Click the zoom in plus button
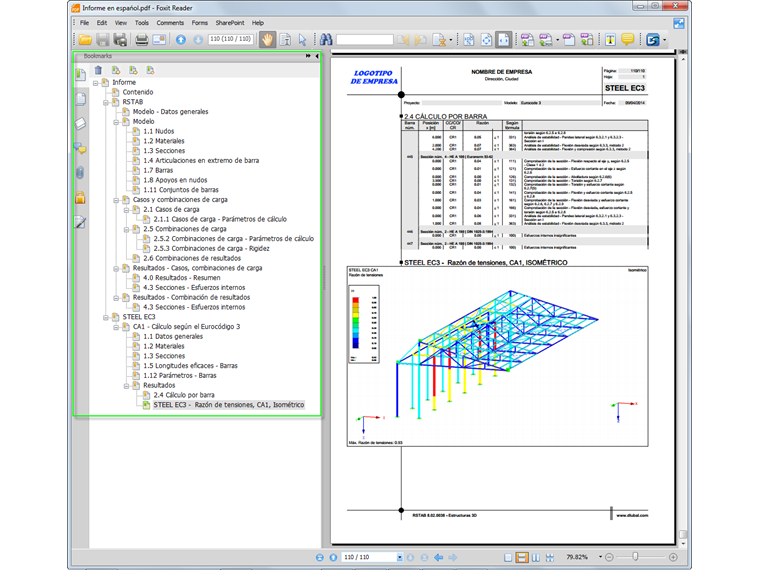Screen dimensions: 760x570 point(673,557)
